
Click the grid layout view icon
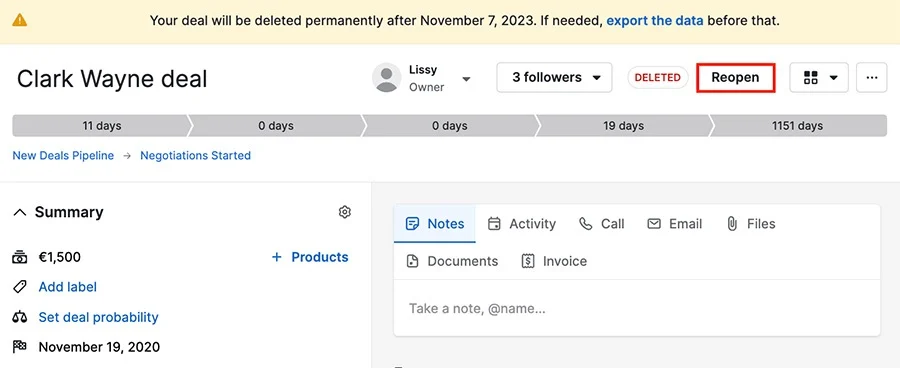coord(810,78)
